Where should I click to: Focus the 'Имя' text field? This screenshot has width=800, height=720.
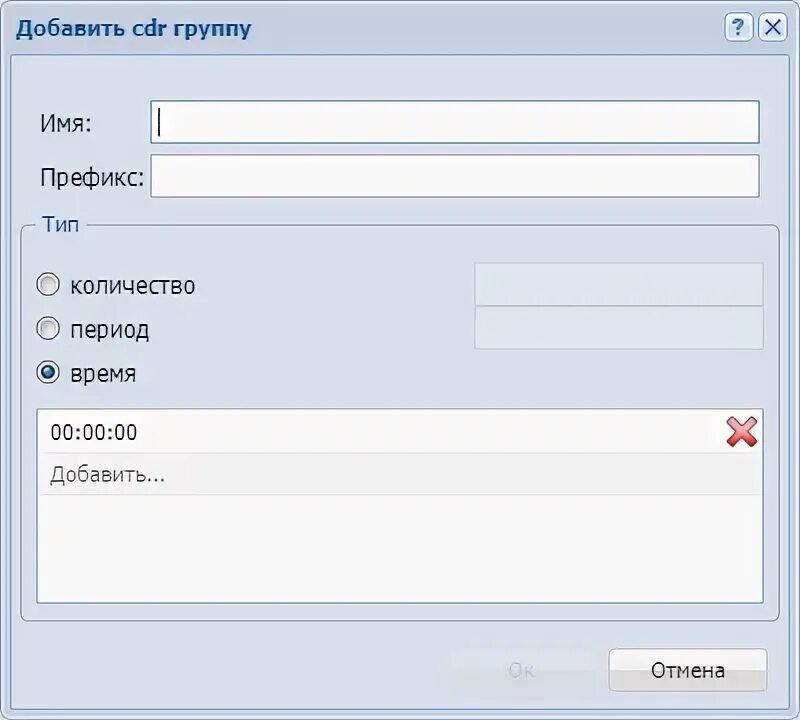455,122
